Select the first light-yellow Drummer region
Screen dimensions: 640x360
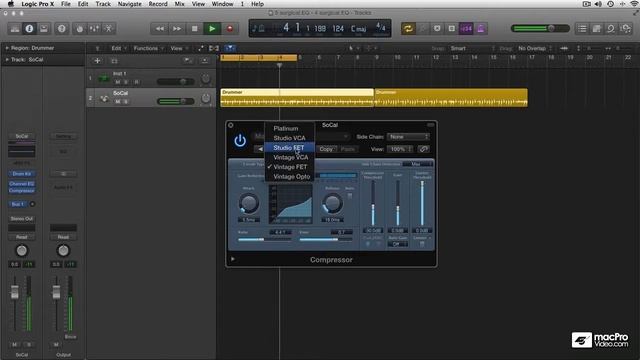point(297,98)
